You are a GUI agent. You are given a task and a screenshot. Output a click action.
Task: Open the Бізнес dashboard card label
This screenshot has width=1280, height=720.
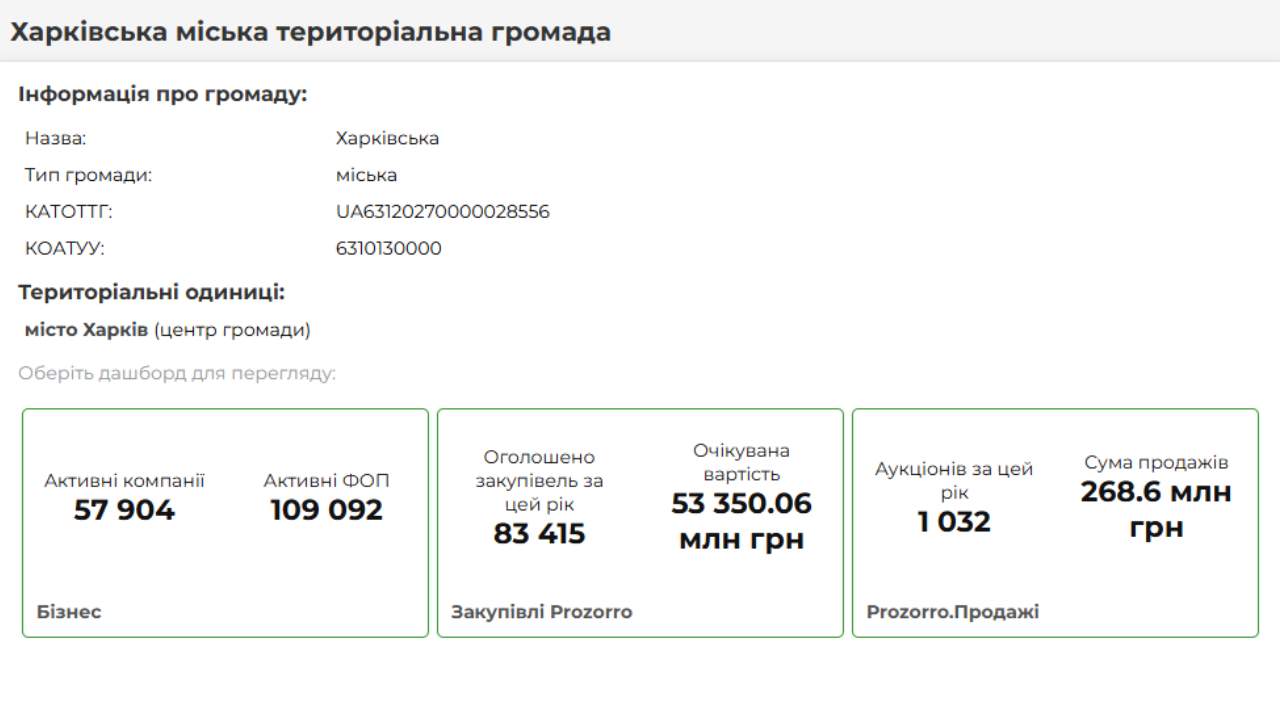69,612
